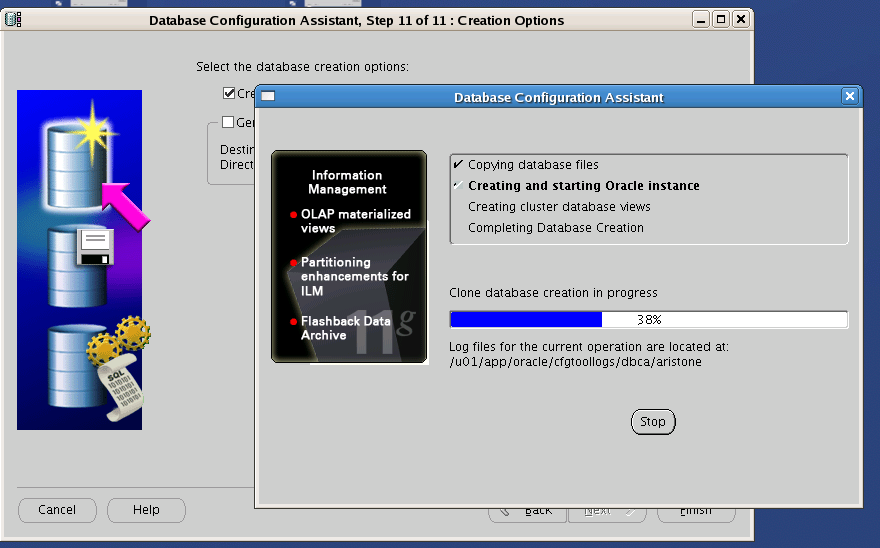Stop the clone database creation
This screenshot has width=880, height=548.
(653, 422)
